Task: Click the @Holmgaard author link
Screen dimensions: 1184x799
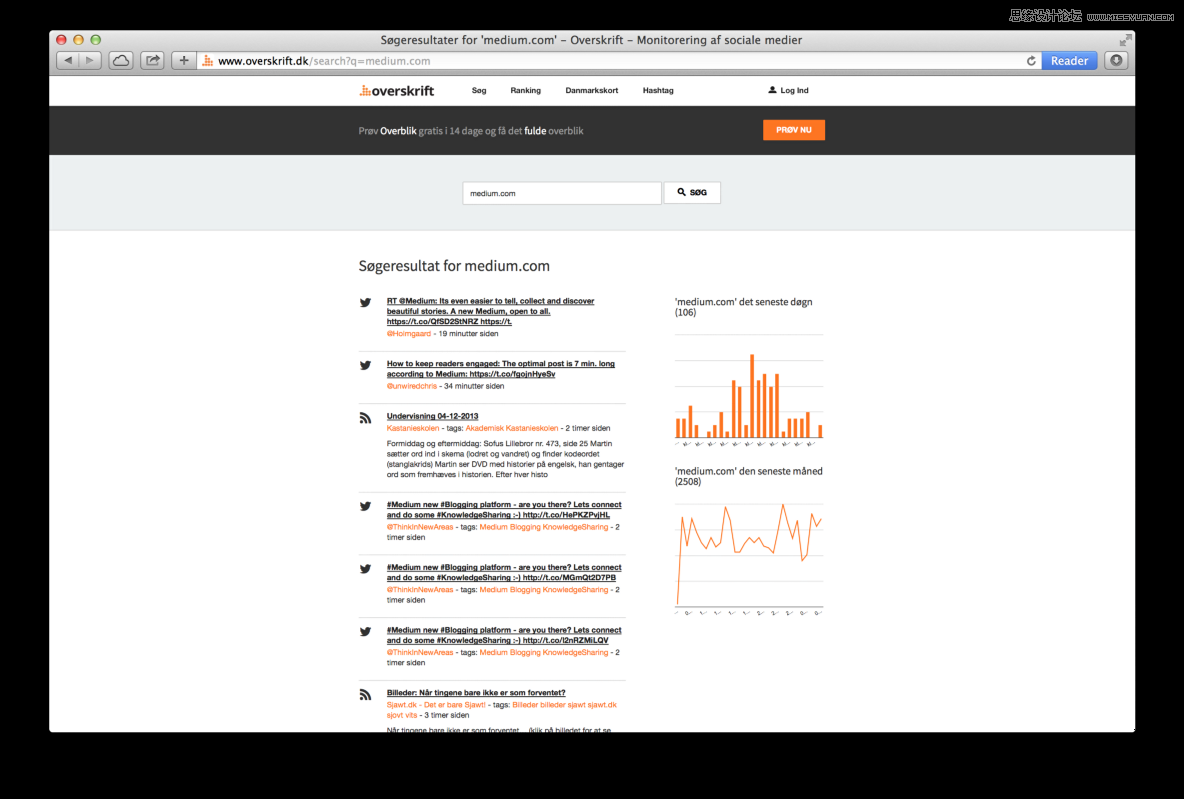Action: pos(409,333)
